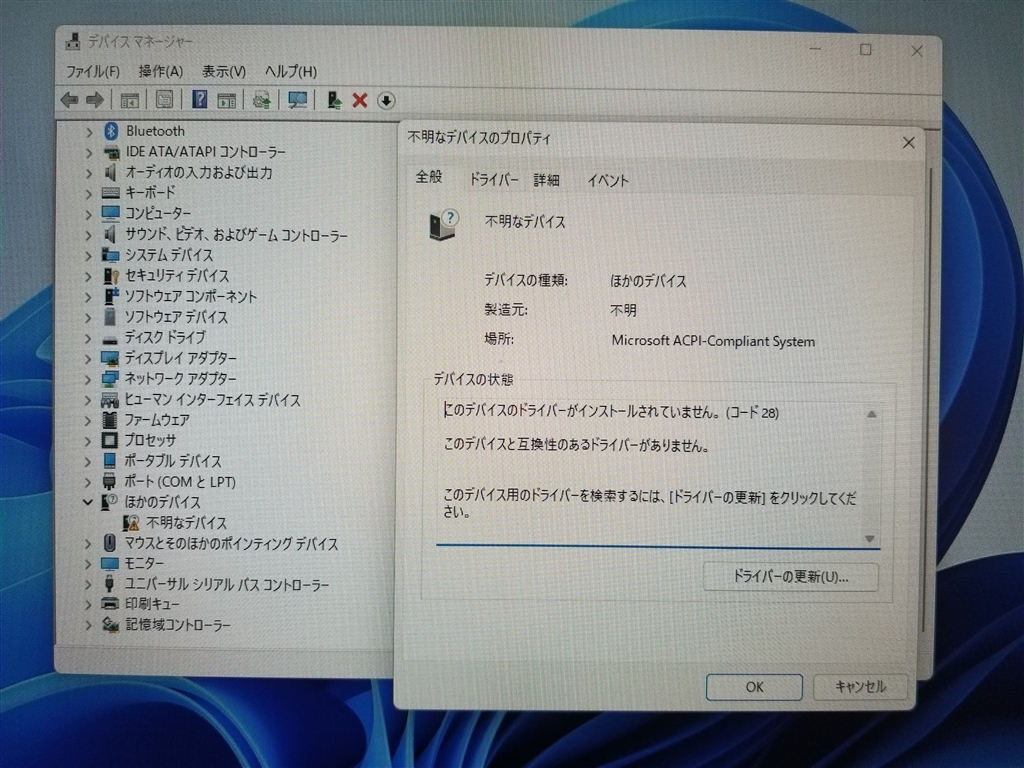Expand the ソフトウェア コンポーネント node
The image size is (1024, 768).
pos(89,297)
